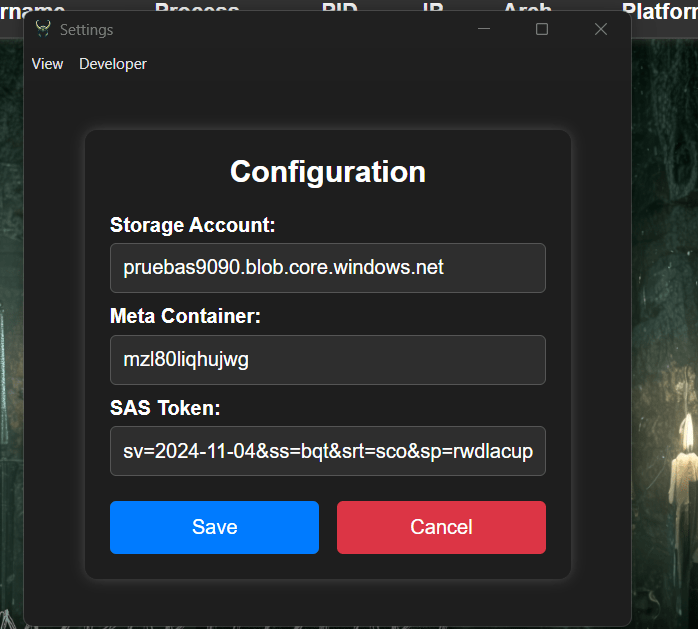Minimize the Settings window
Screen dimensions: 698x629
(x=484, y=29)
